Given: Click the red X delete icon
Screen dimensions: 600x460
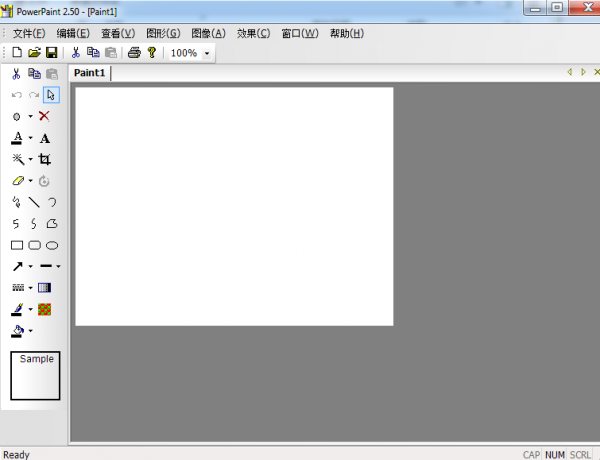Looking at the screenshot, I should [x=44, y=116].
